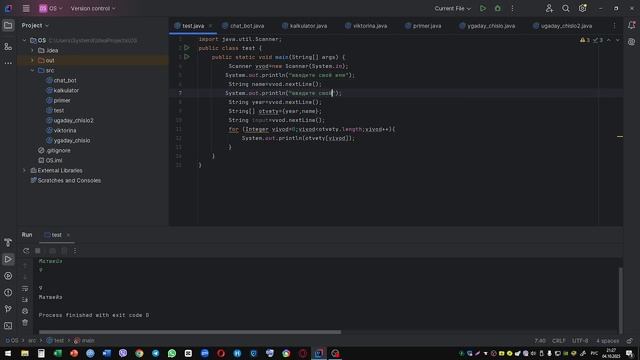Image resolution: width=640 pixels, height=360 pixels.
Task: Run the current file with green play button
Action: coord(483,9)
